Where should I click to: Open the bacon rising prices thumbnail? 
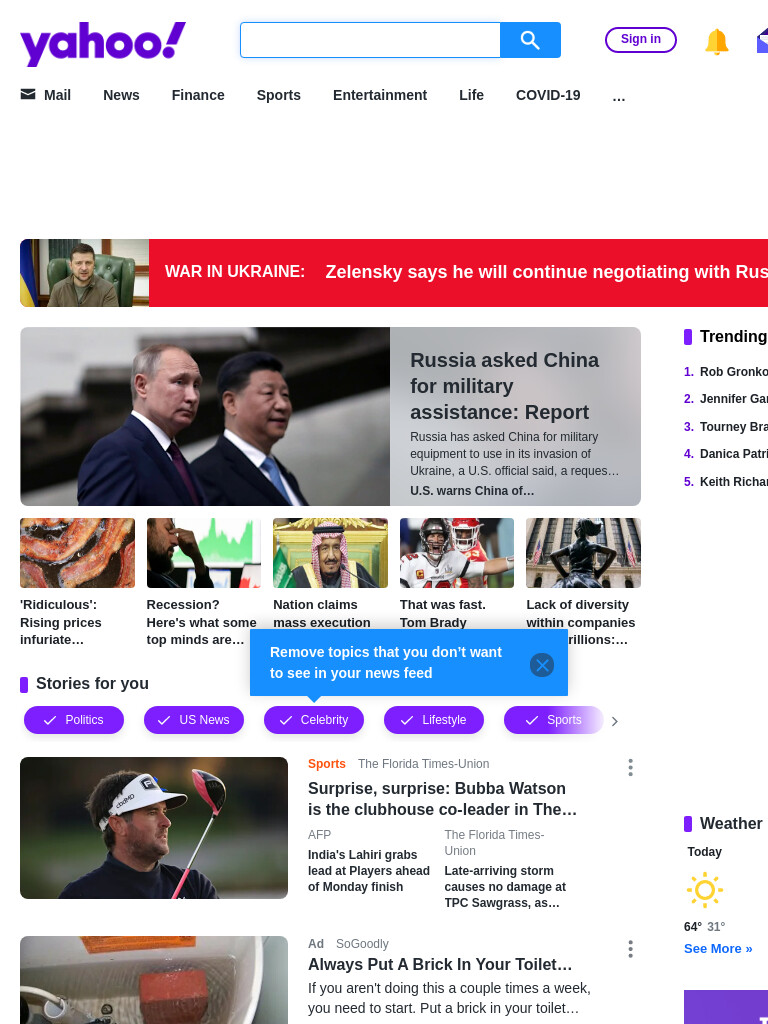tap(77, 552)
